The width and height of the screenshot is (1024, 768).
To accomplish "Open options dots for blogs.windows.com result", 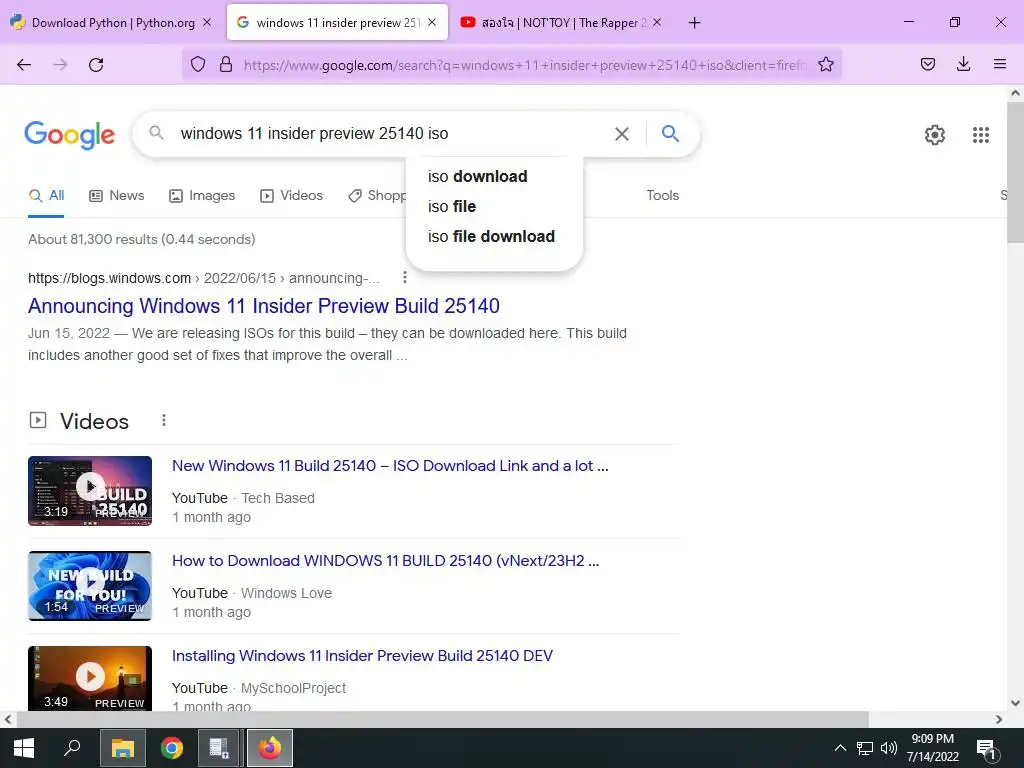I will tap(405, 278).
